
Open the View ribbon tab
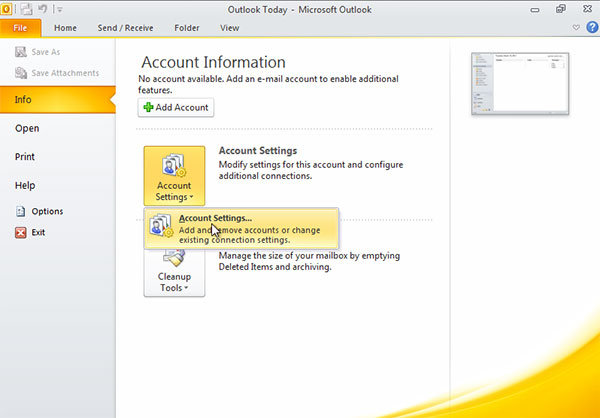230,28
